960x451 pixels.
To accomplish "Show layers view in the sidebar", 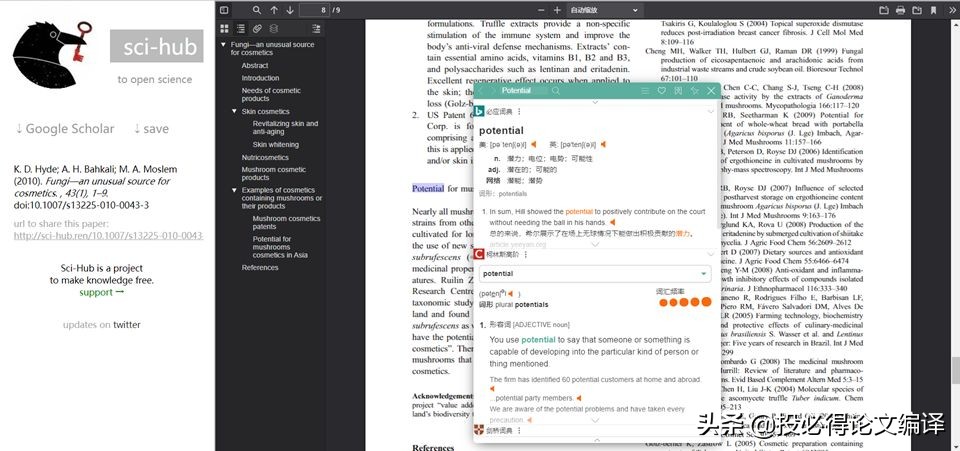I will pos(274,28).
